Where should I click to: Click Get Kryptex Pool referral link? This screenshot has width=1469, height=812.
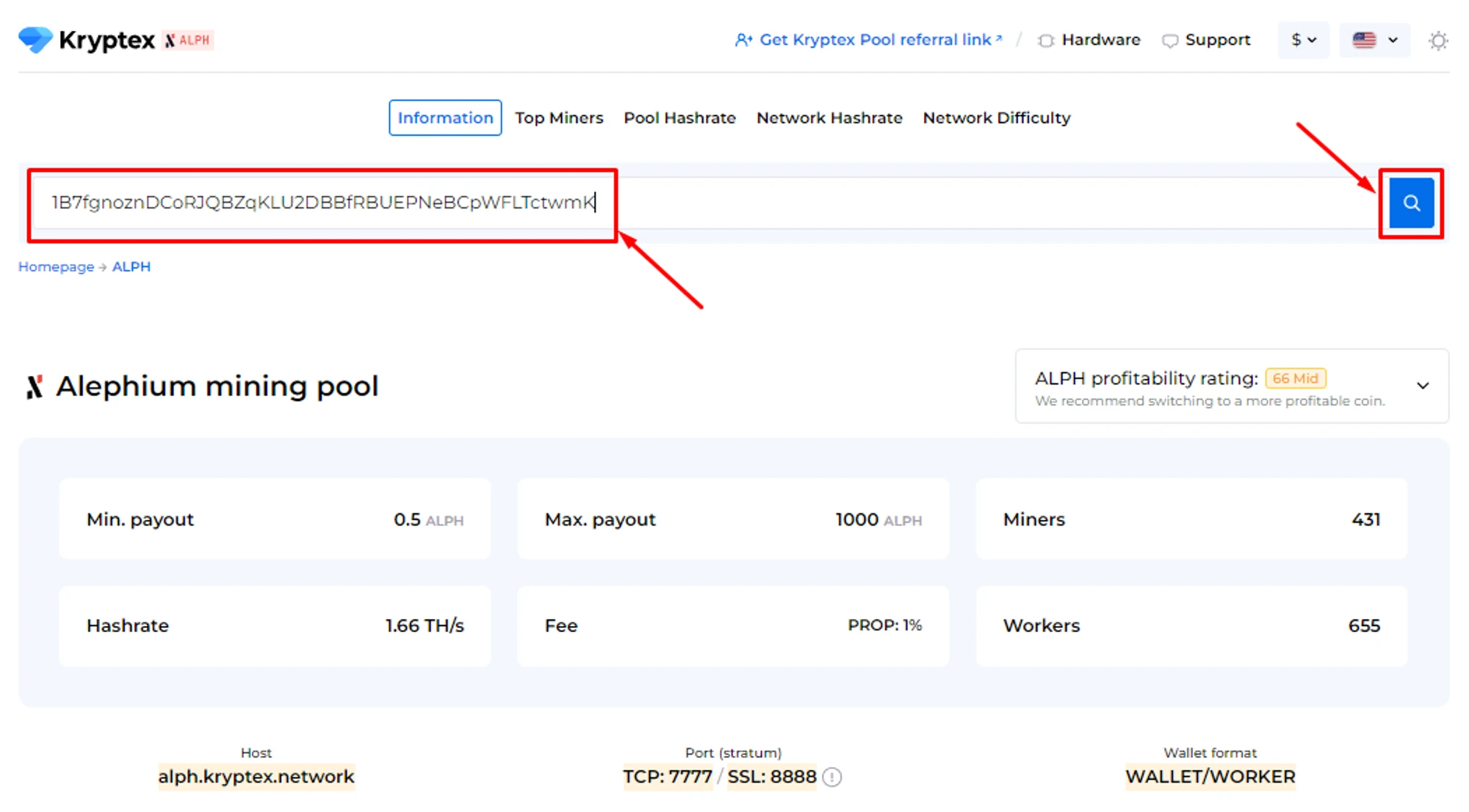(x=875, y=40)
